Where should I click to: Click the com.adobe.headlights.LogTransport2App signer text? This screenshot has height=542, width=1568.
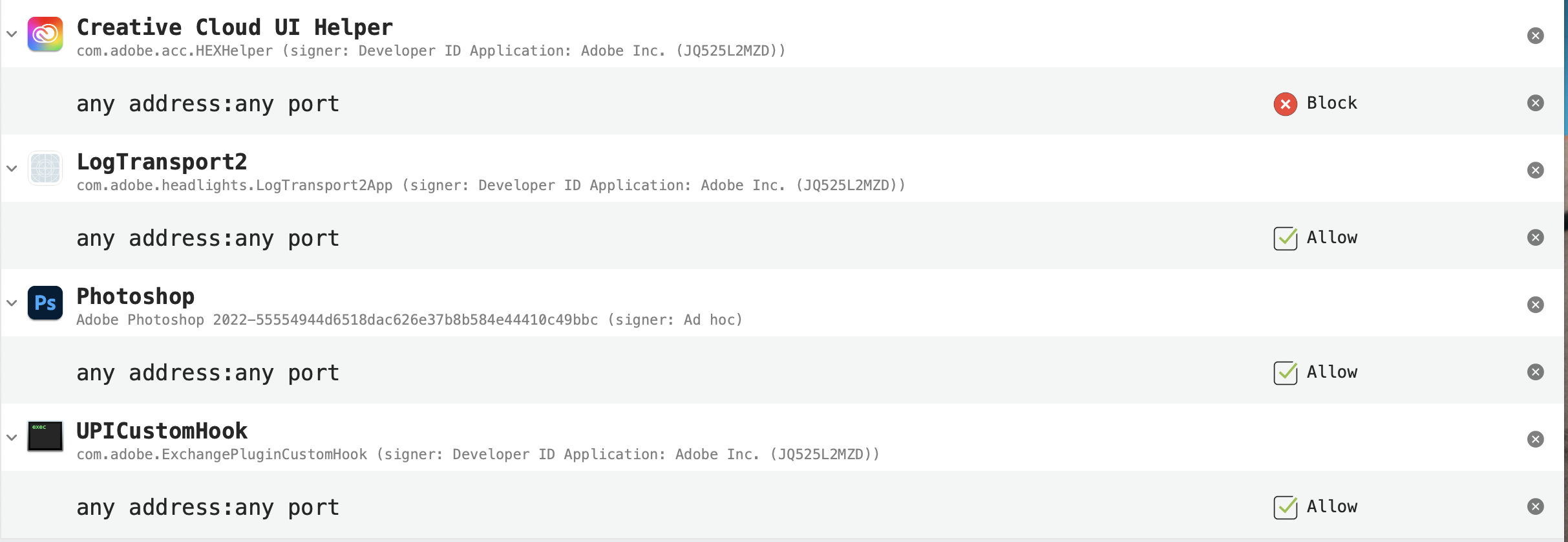point(491,186)
